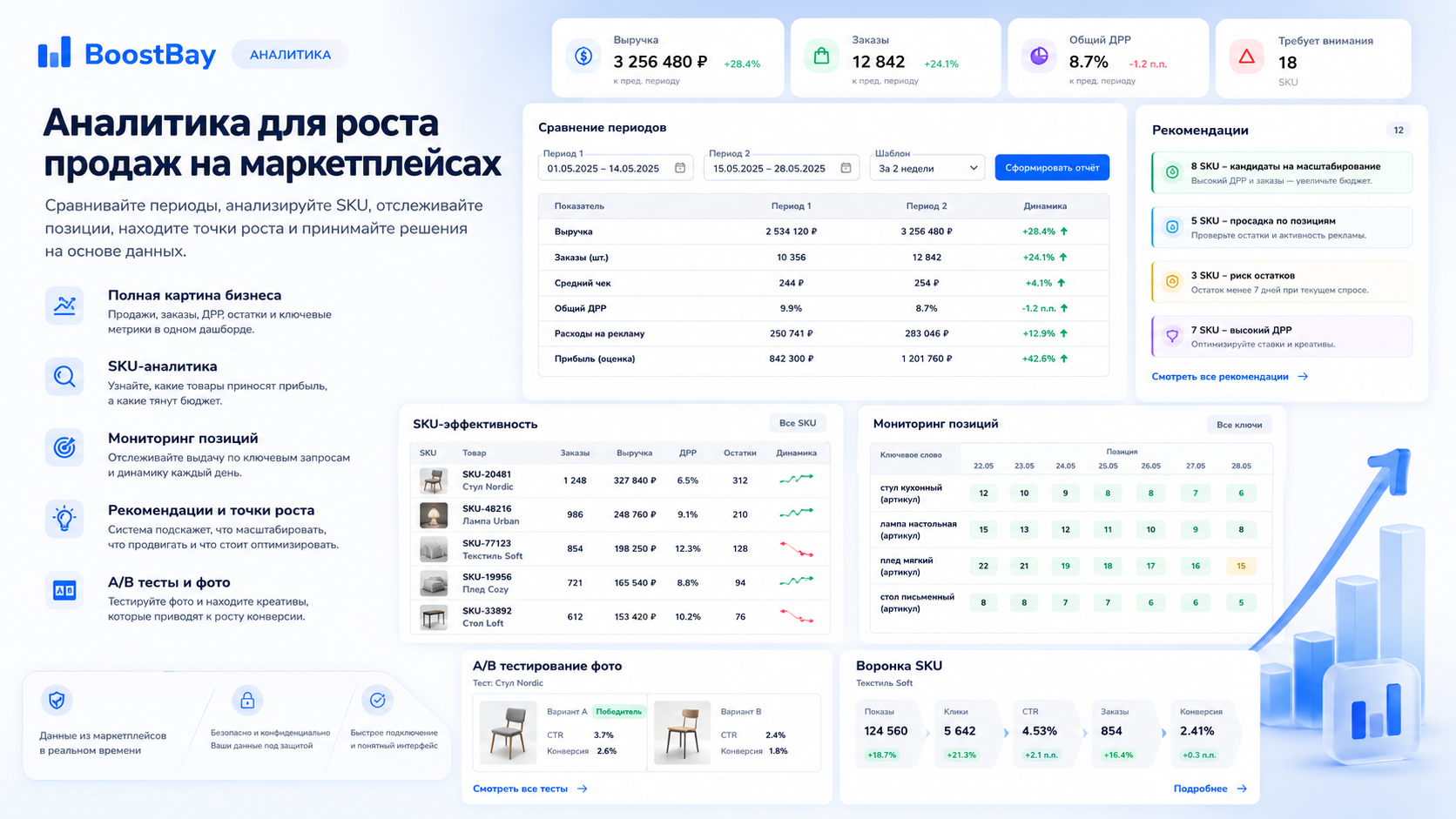Click the position 5 cell for стол письменный
The height and width of the screenshot is (819, 1456).
click(1241, 602)
